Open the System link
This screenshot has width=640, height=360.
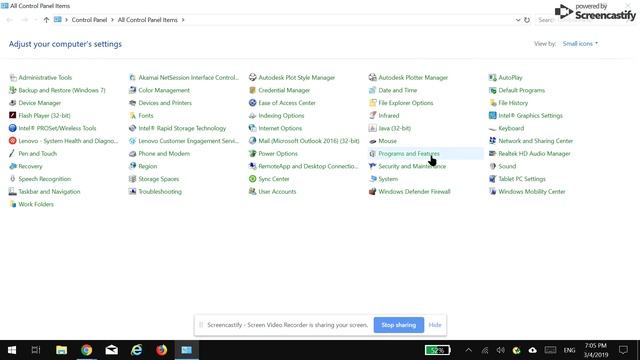tap(388, 179)
